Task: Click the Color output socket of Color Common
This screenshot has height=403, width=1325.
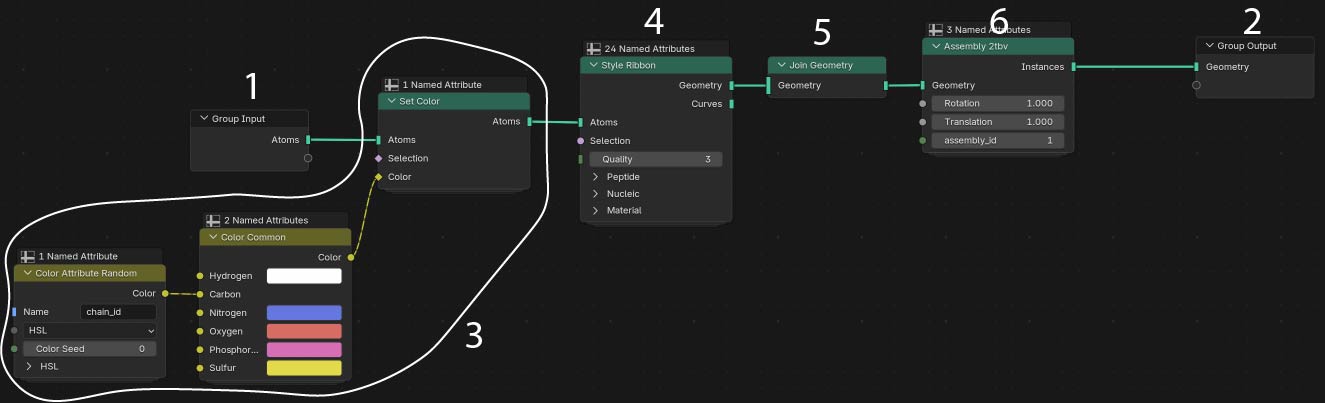Action: point(351,257)
